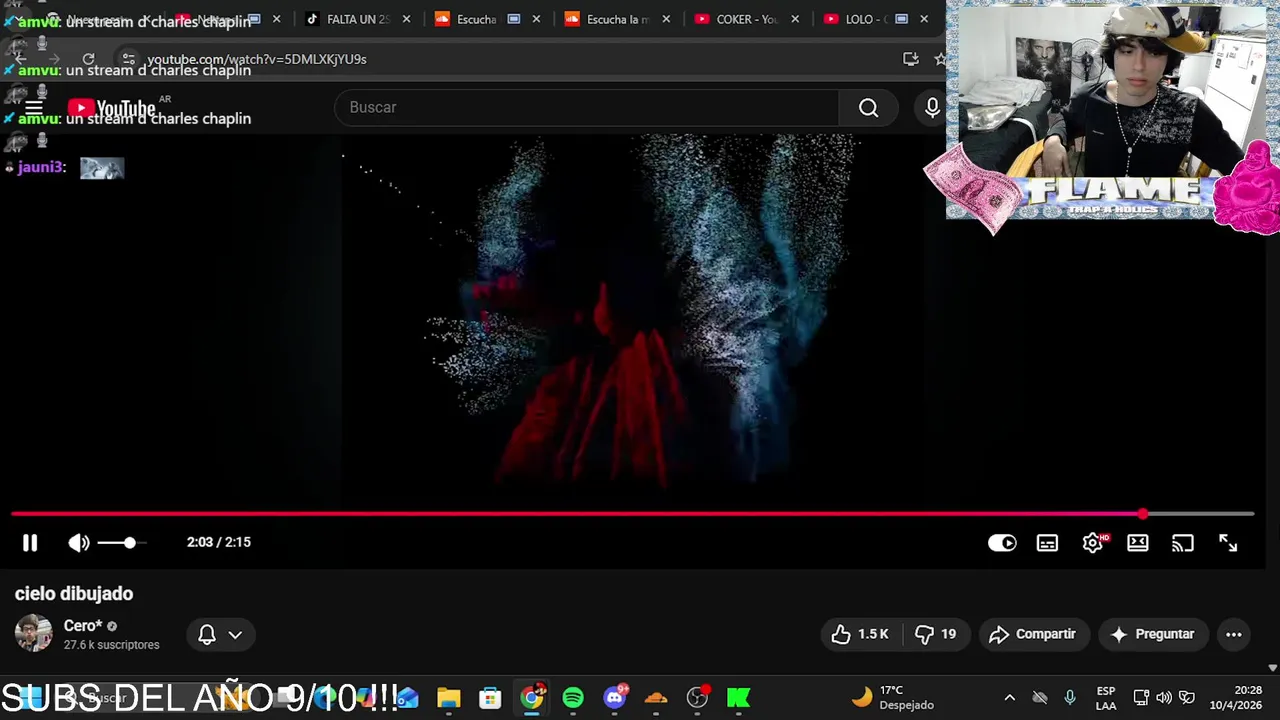This screenshot has width=1280, height=720.
Task: Switch to theater mode
Action: coord(1138,542)
